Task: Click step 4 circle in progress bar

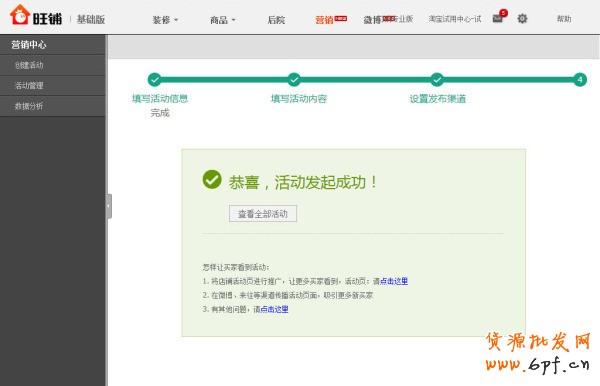Action: click(580, 80)
